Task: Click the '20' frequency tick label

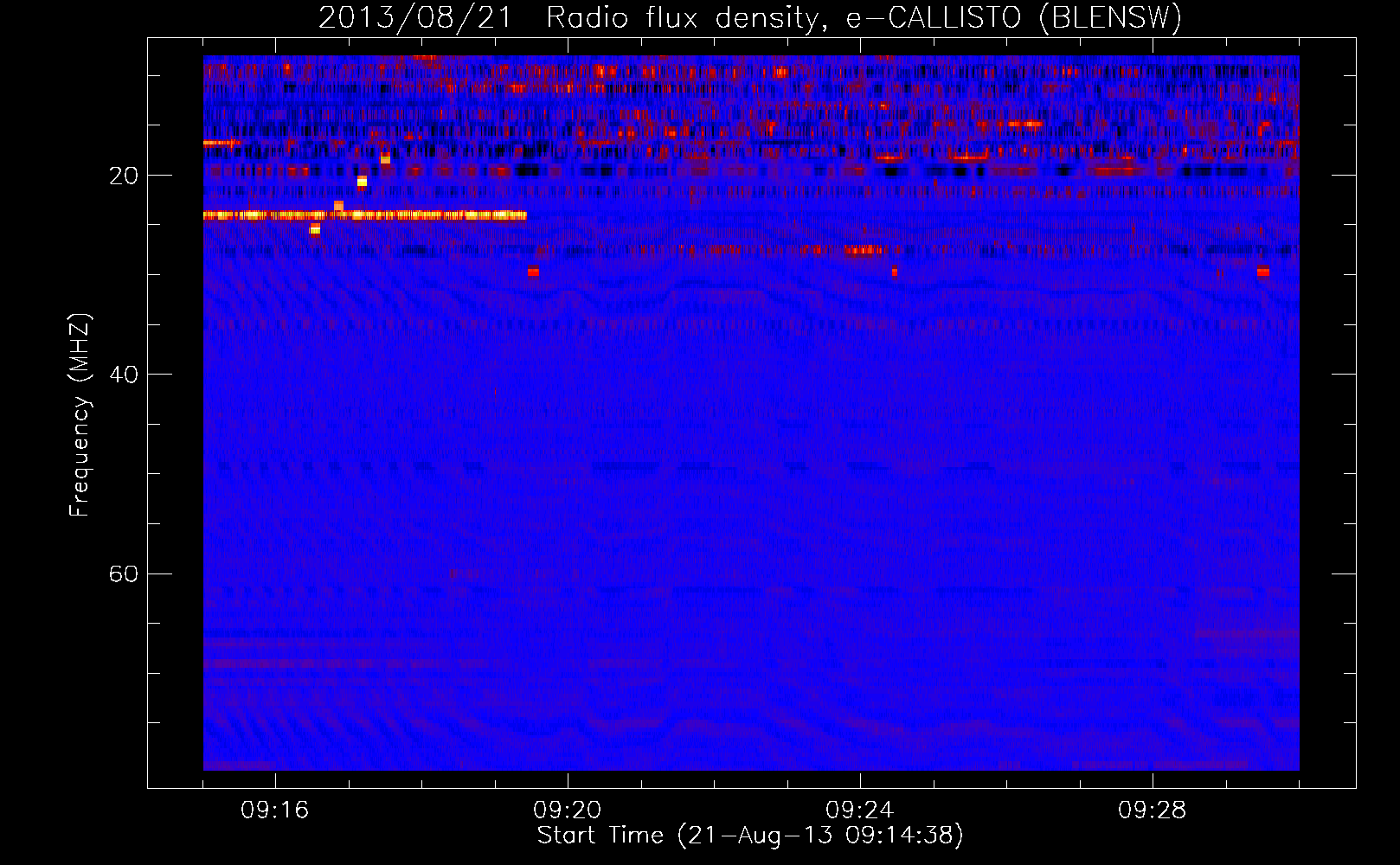Action: click(x=124, y=176)
